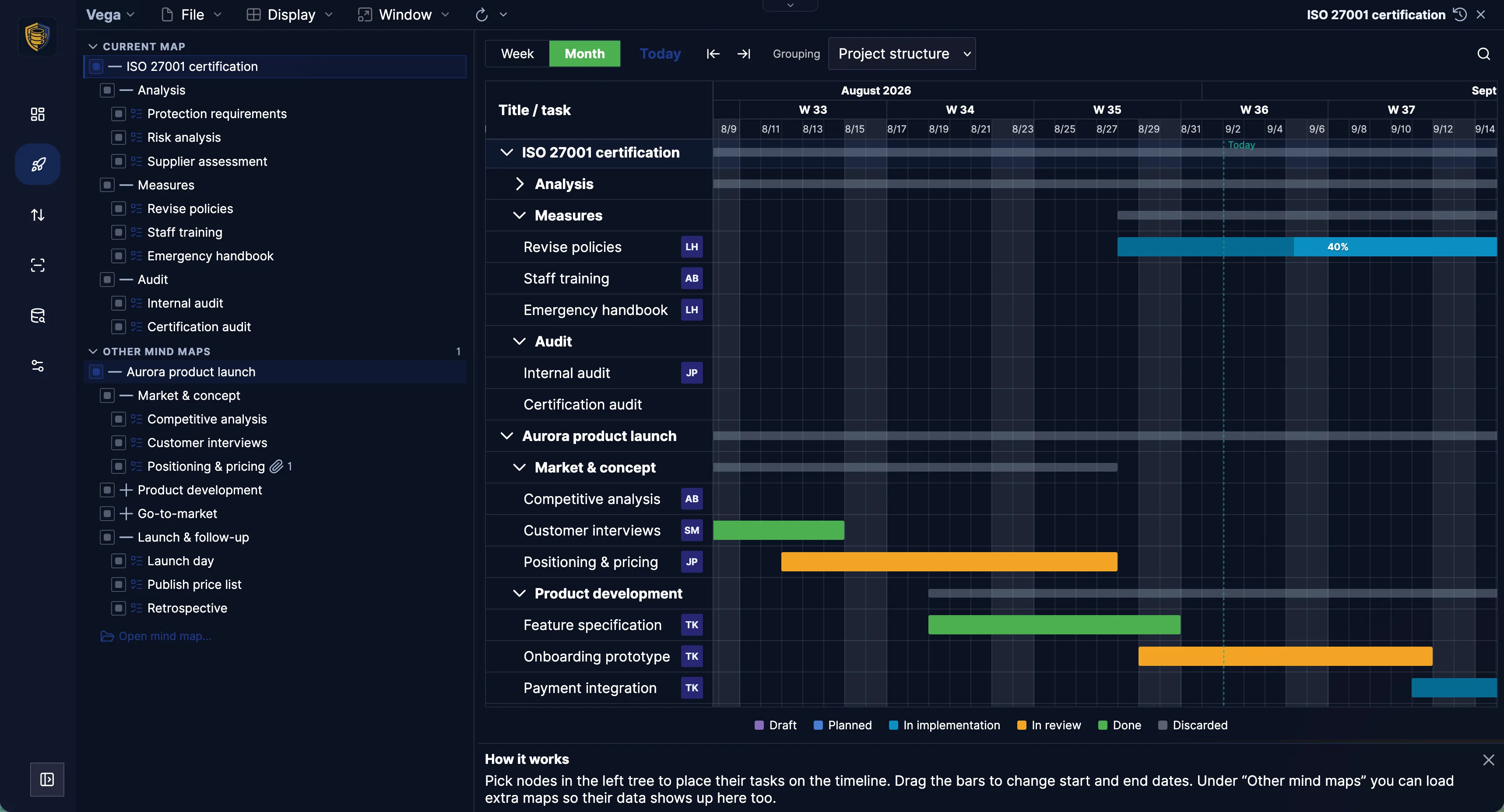
Task: Open the File menu
Action: pyautogui.click(x=192, y=14)
